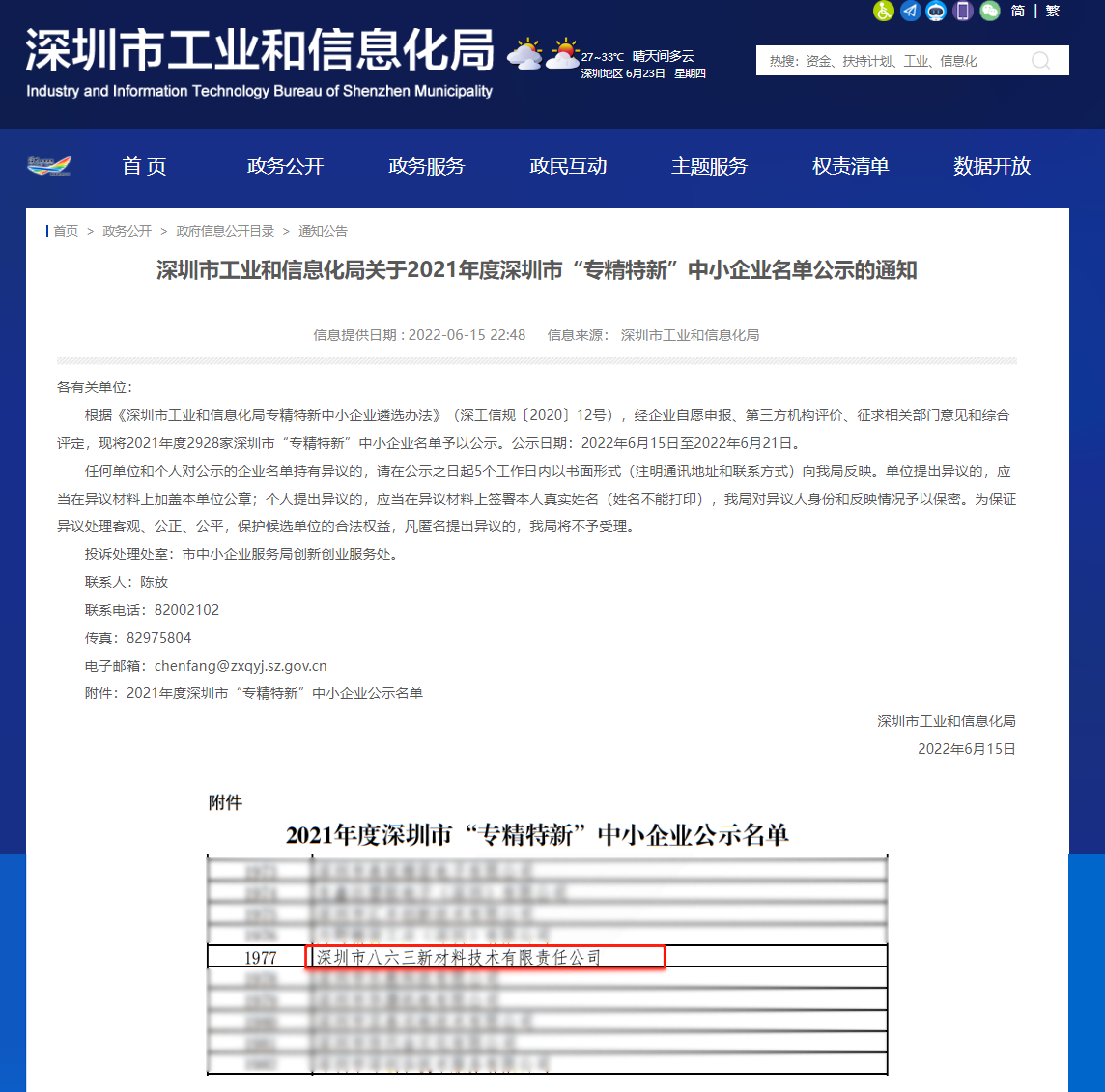Click the contact person line 联系人：陈放
This screenshot has width=1105, height=1092.
click(x=127, y=582)
